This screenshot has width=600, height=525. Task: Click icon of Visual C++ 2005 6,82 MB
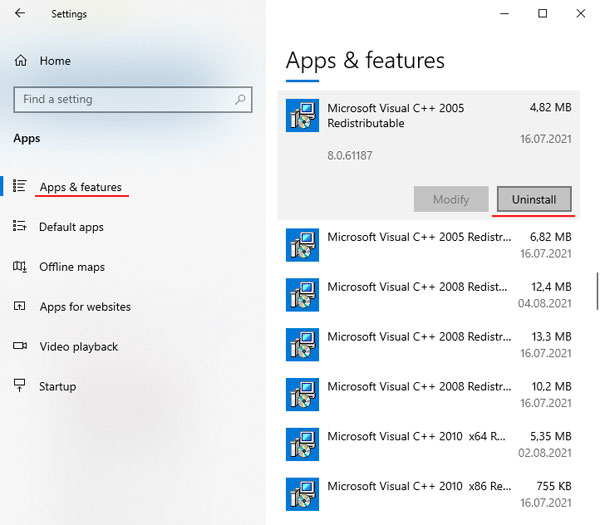click(302, 245)
